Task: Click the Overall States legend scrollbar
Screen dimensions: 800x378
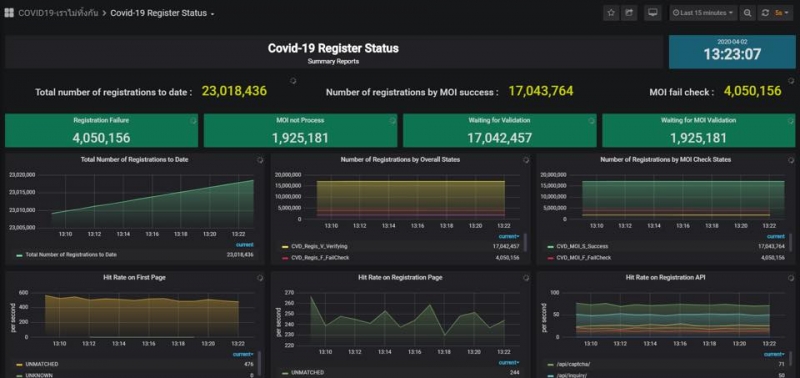Action: 525,243
